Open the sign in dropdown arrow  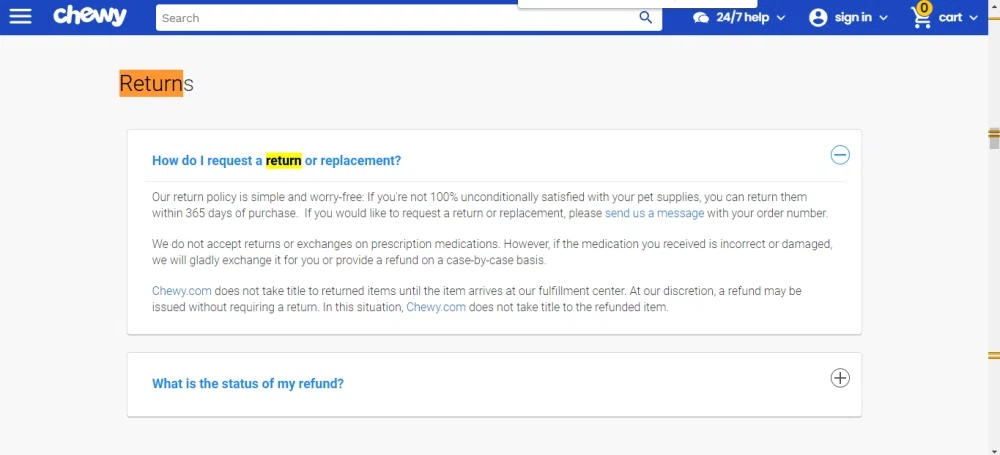(x=883, y=18)
